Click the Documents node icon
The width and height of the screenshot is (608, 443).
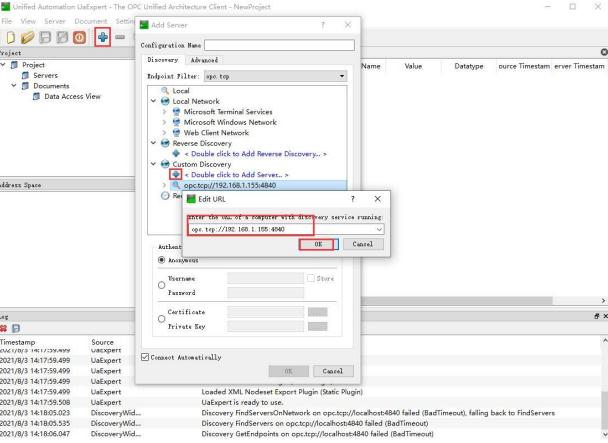[26, 86]
